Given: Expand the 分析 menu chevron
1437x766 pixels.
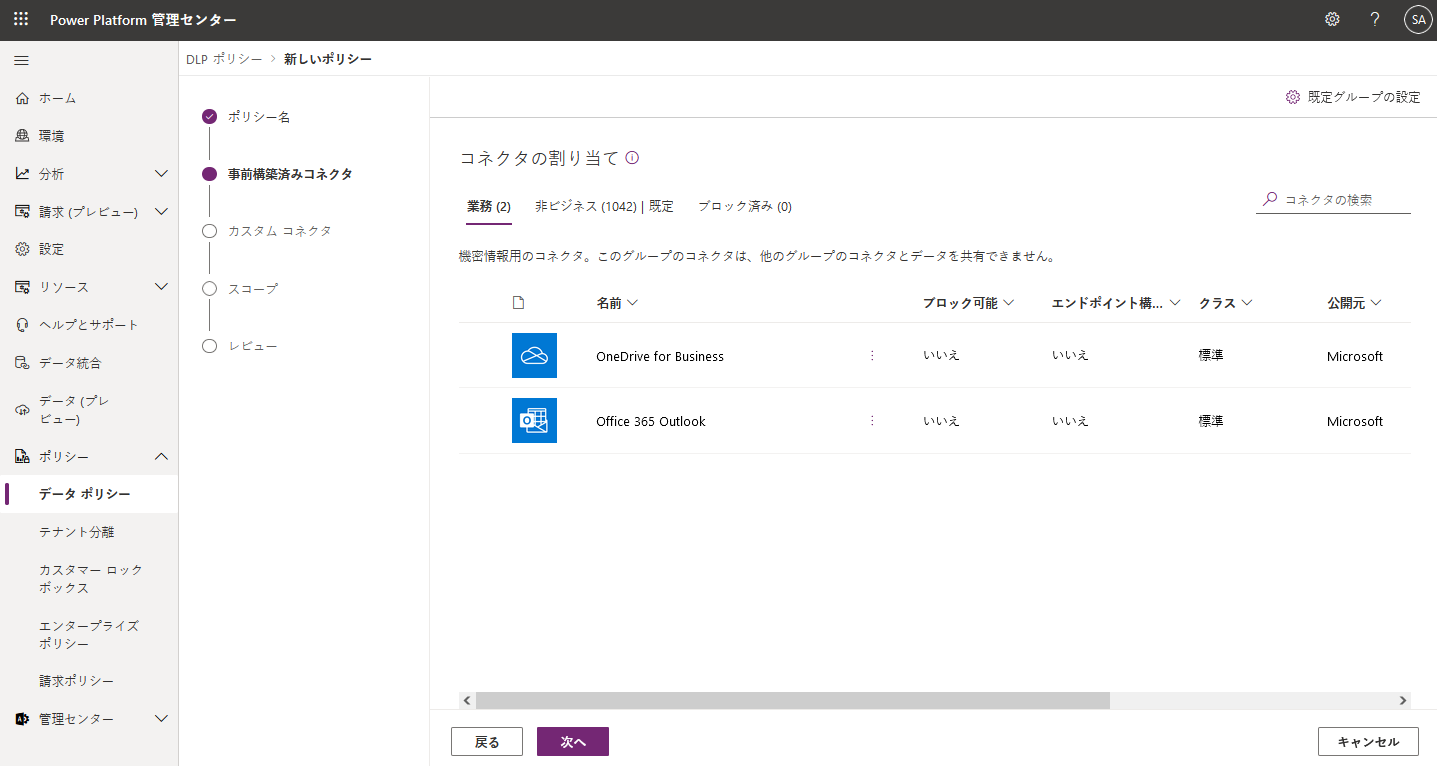Looking at the screenshot, I should tap(161, 174).
